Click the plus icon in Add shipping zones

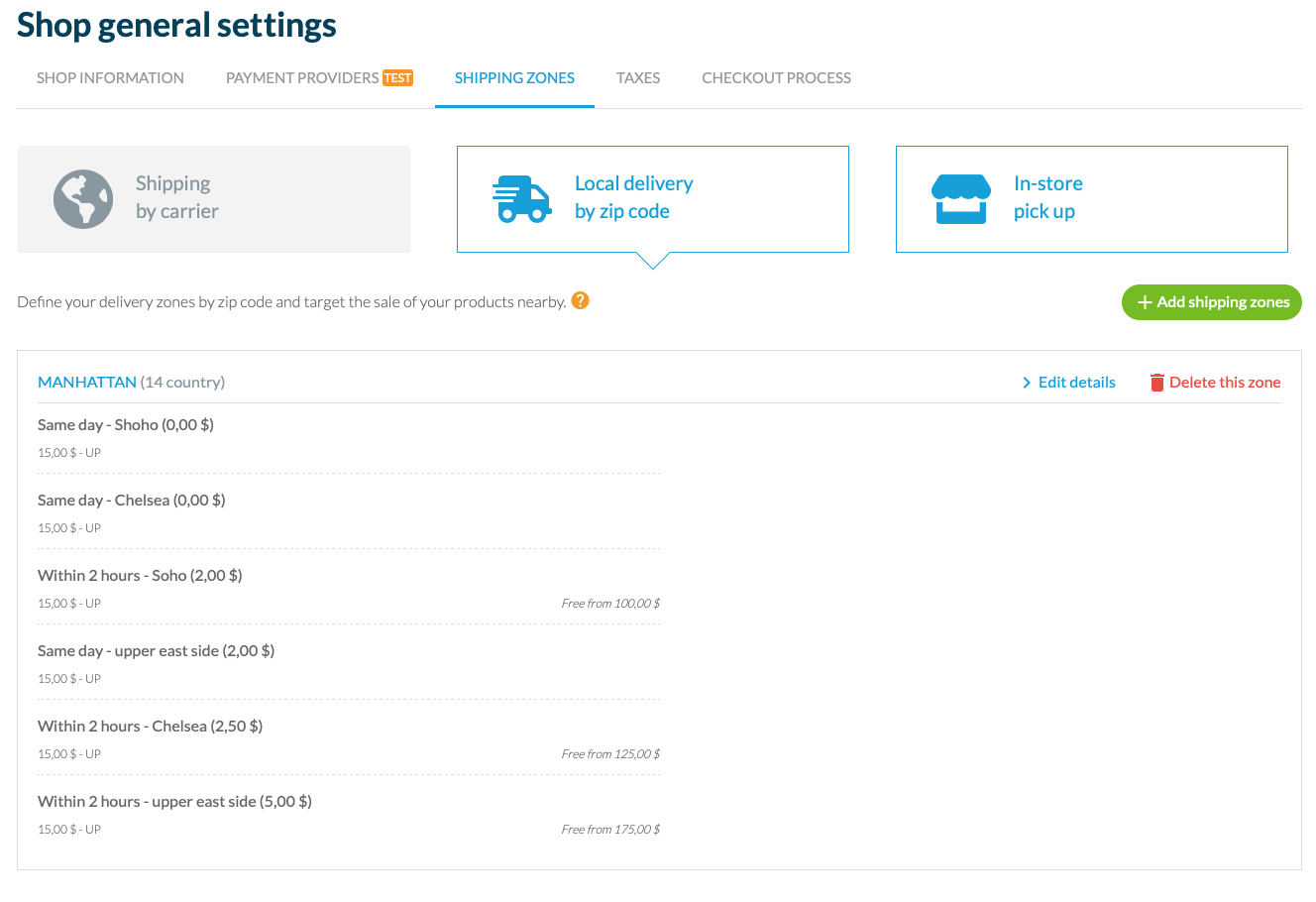[1145, 302]
